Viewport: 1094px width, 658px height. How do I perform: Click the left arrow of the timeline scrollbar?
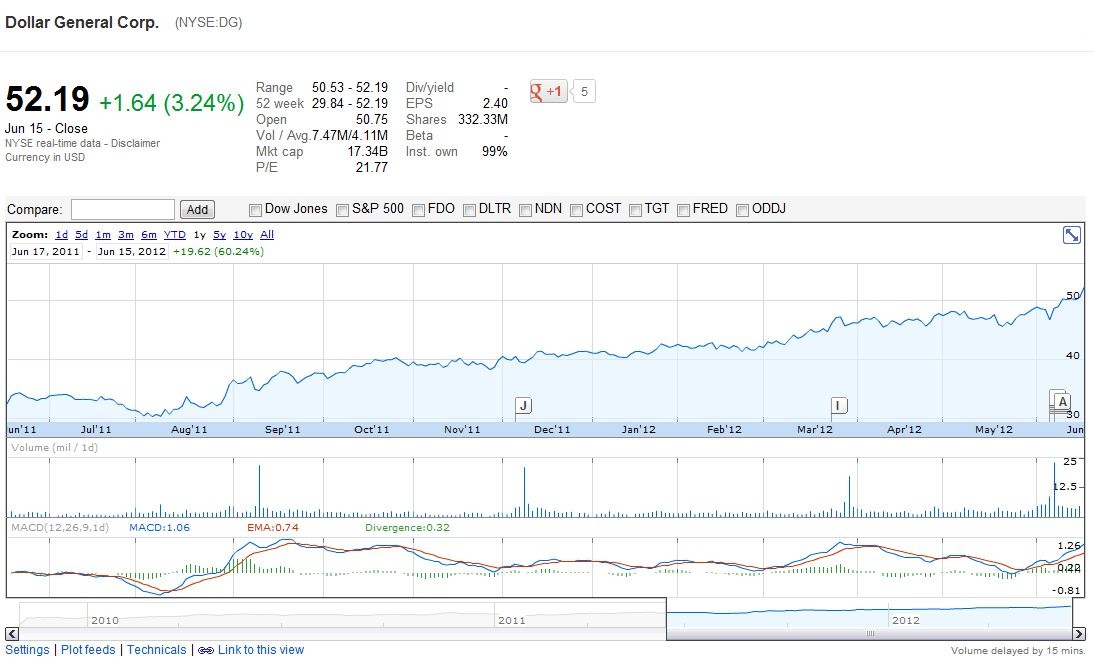12,634
